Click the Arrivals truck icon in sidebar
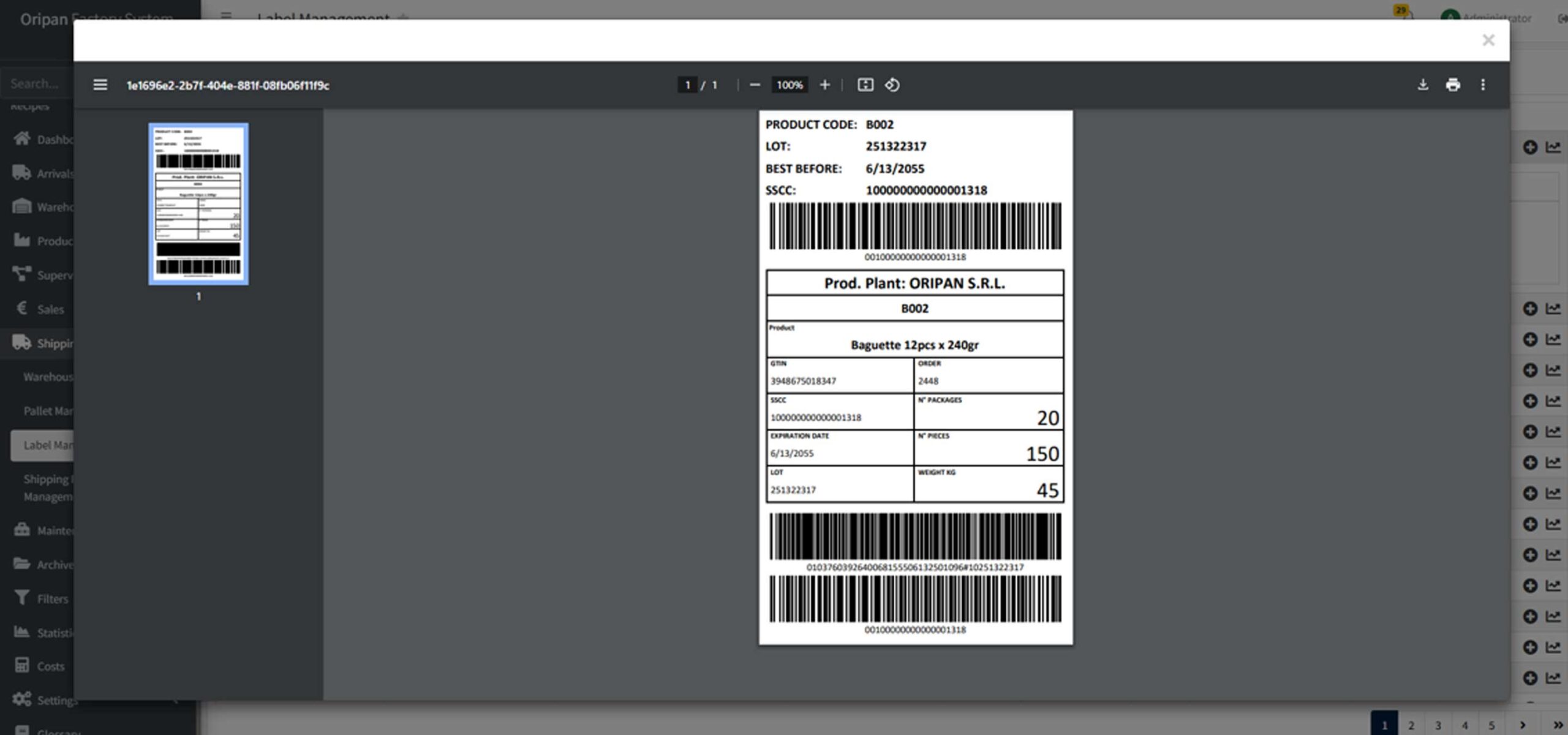 click(x=22, y=173)
